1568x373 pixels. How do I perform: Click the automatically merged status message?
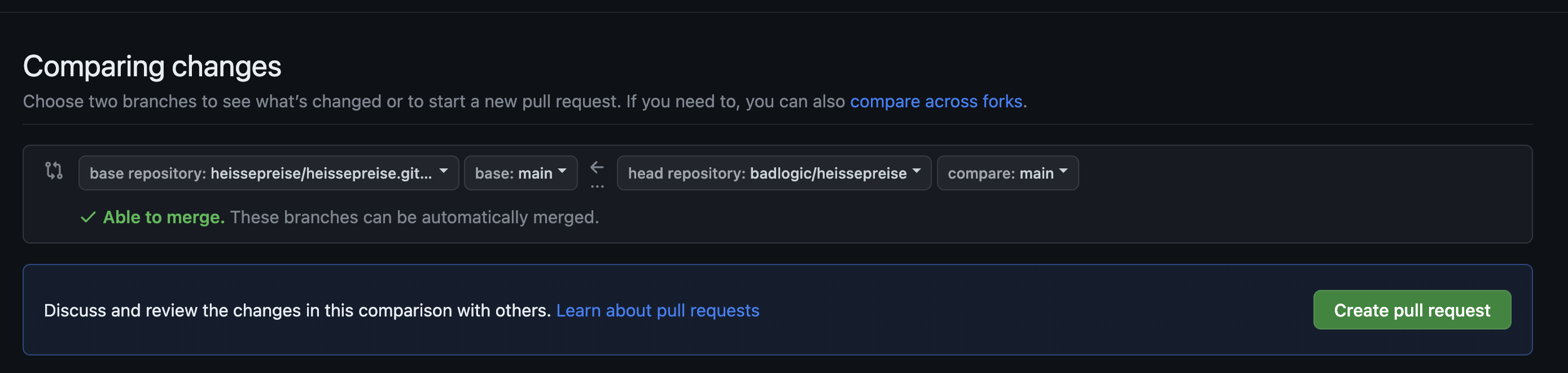414,217
